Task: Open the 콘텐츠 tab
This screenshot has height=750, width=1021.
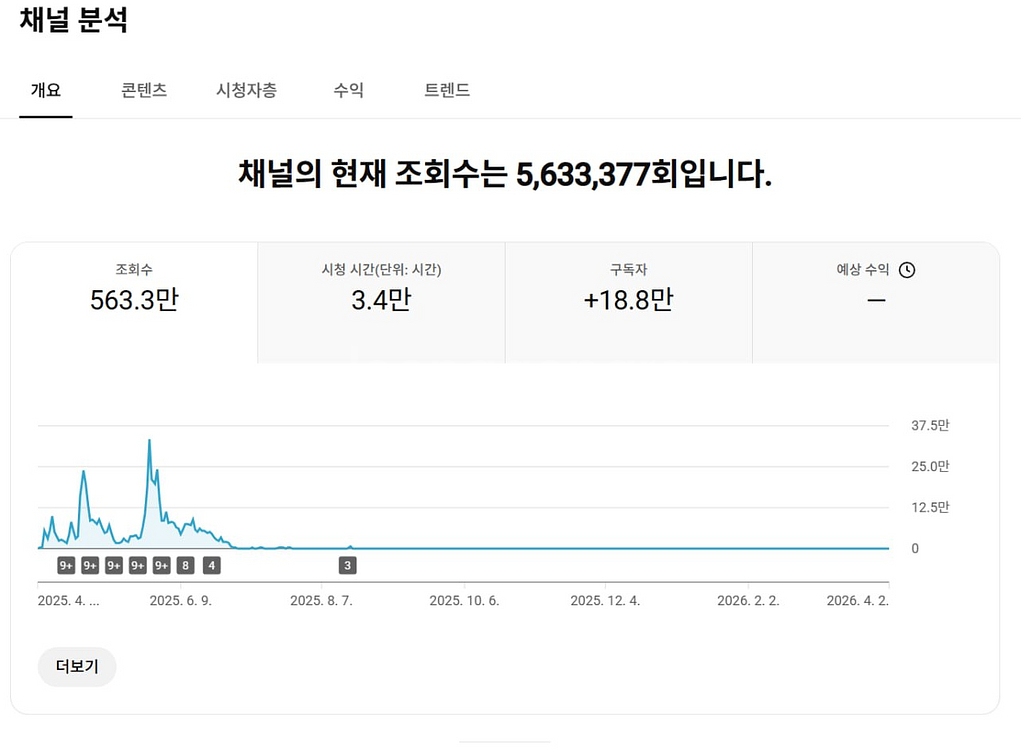Action: coord(144,90)
